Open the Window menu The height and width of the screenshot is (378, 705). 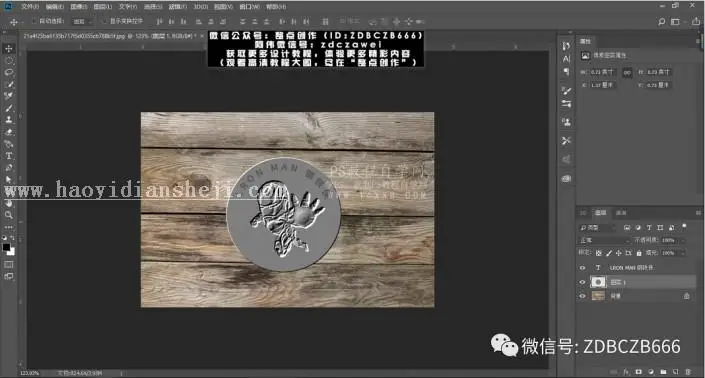click(250, 7)
